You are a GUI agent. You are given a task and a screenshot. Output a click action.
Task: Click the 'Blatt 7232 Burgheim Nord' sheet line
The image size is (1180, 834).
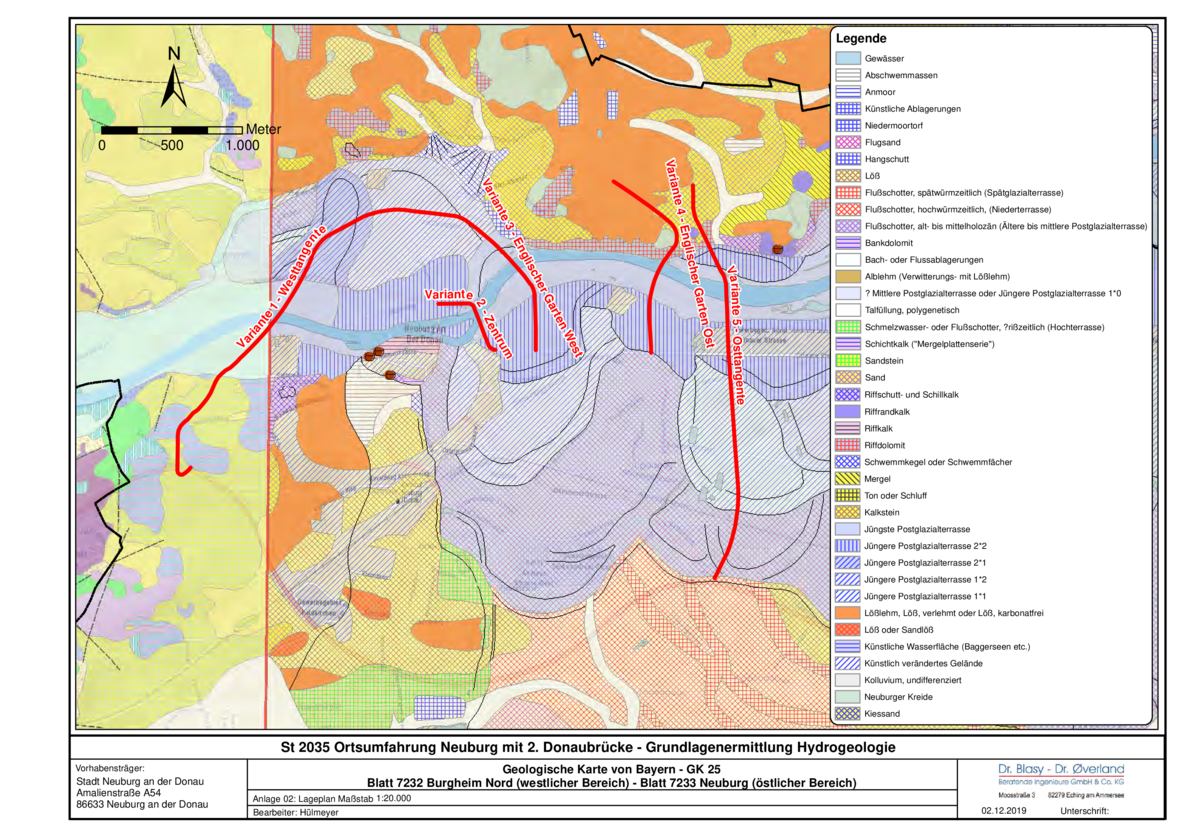click(611, 783)
